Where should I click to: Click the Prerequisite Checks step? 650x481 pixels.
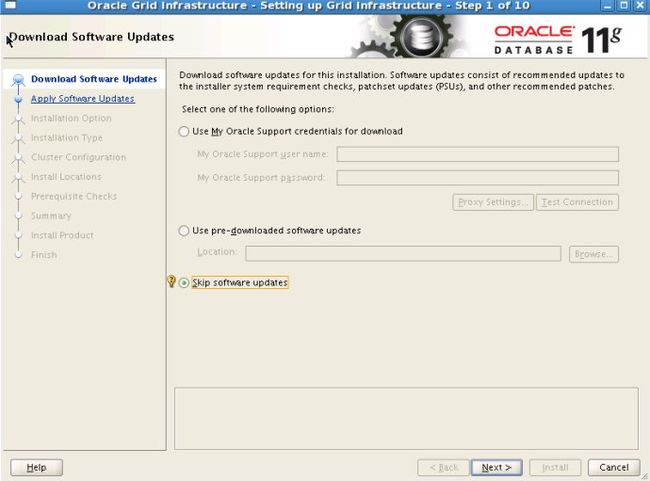click(x=74, y=196)
